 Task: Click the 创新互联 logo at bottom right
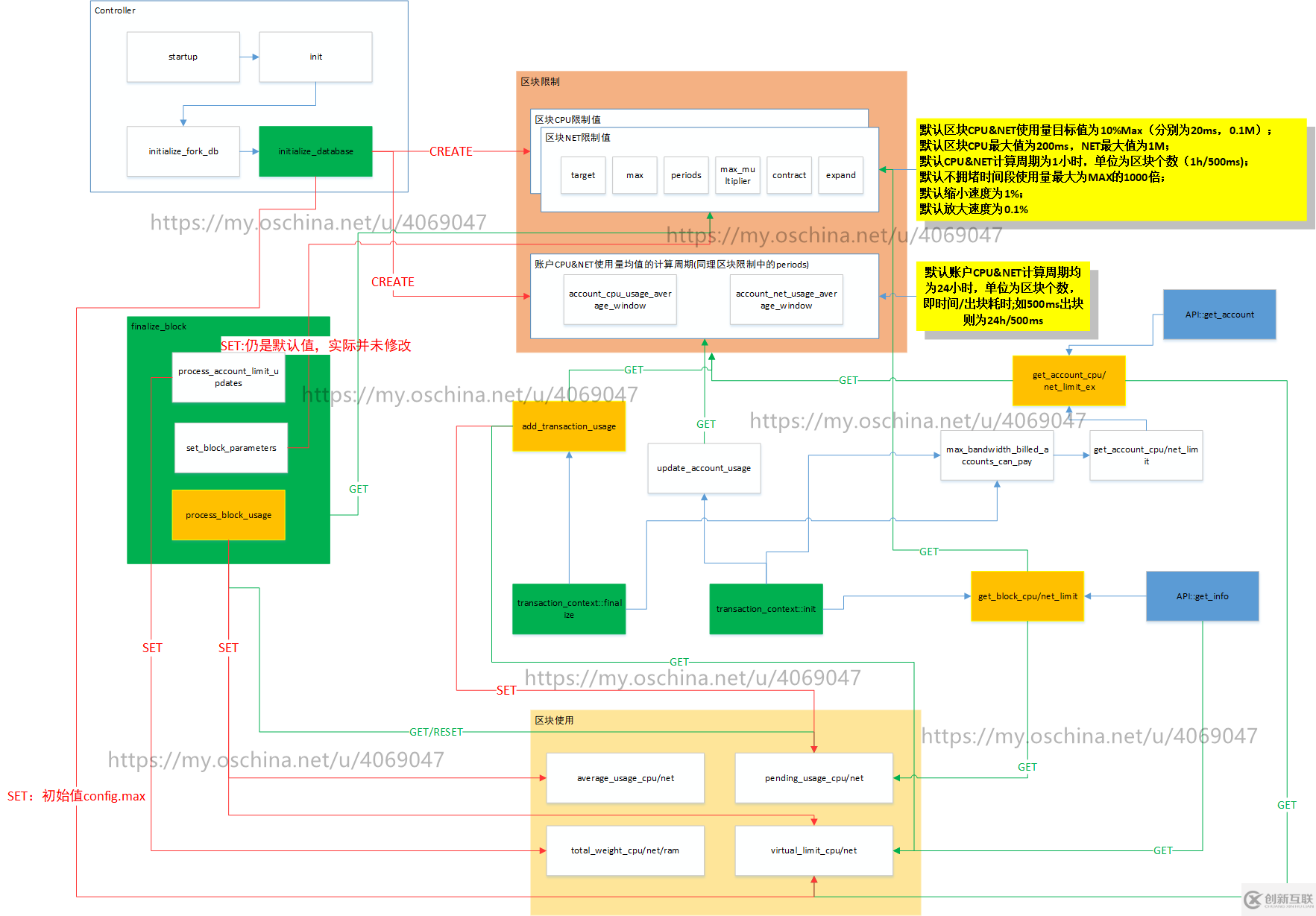[1276, 899]
